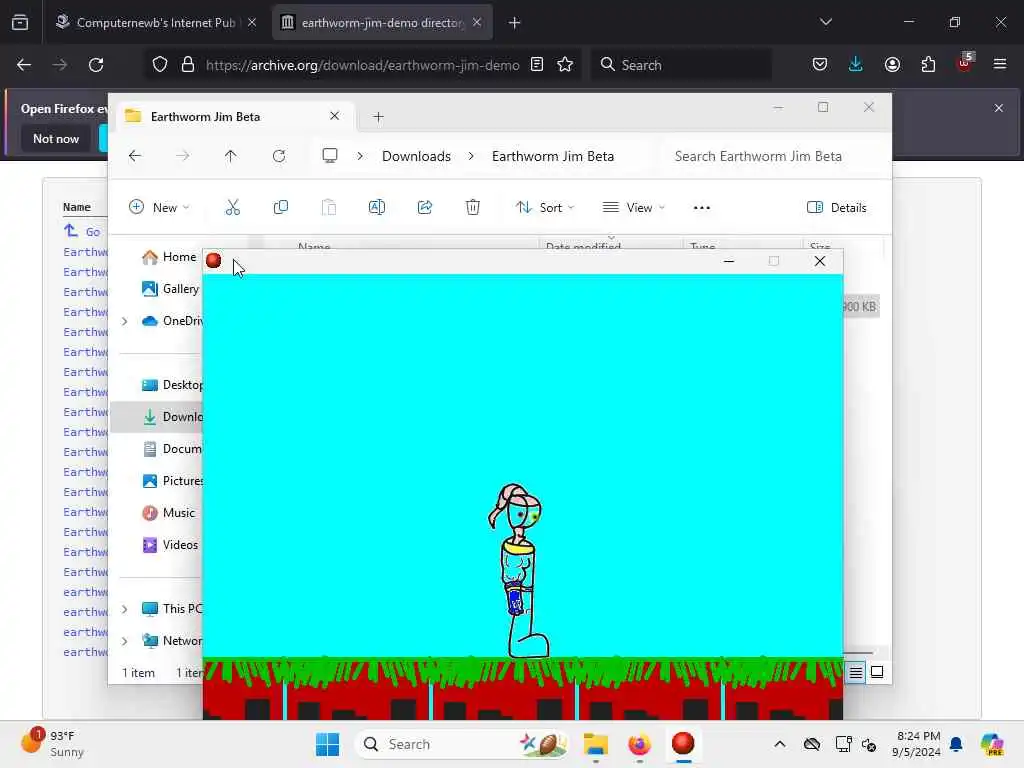Refresh the Explorer folder view
Screen dimensions: 1024x768
pos(279,156)
